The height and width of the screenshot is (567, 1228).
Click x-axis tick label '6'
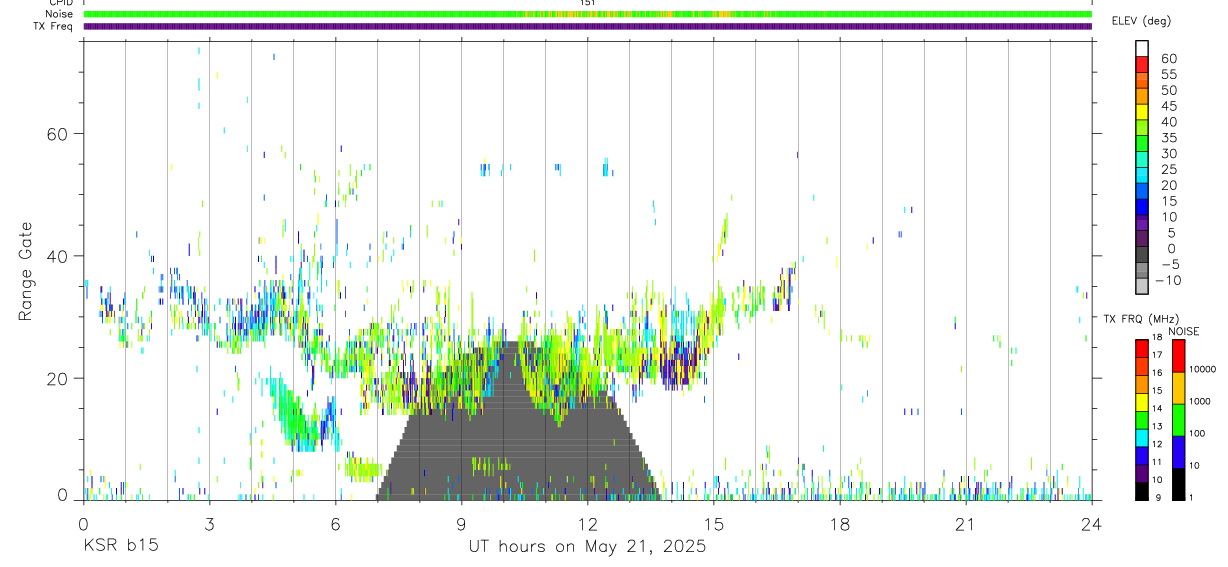(x=335, y=525)
